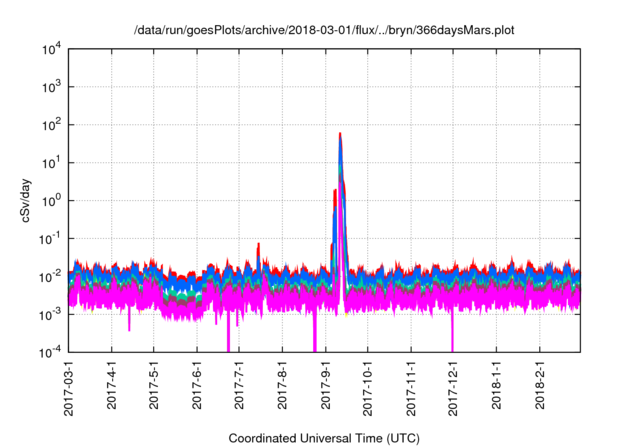Select the 2018-2-1 x-axis tick label
The image size is (640, 448).
coord(541,389)
